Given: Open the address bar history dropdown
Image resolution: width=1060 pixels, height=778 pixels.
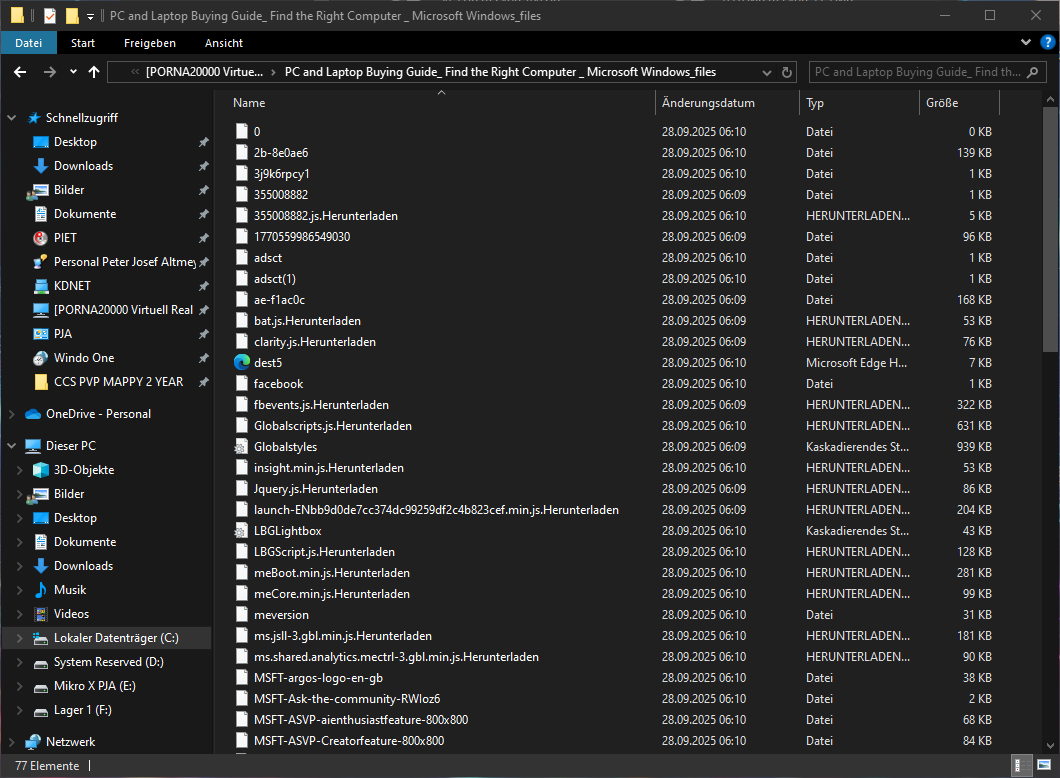Looking at the screenshot, I should point(769,72).
